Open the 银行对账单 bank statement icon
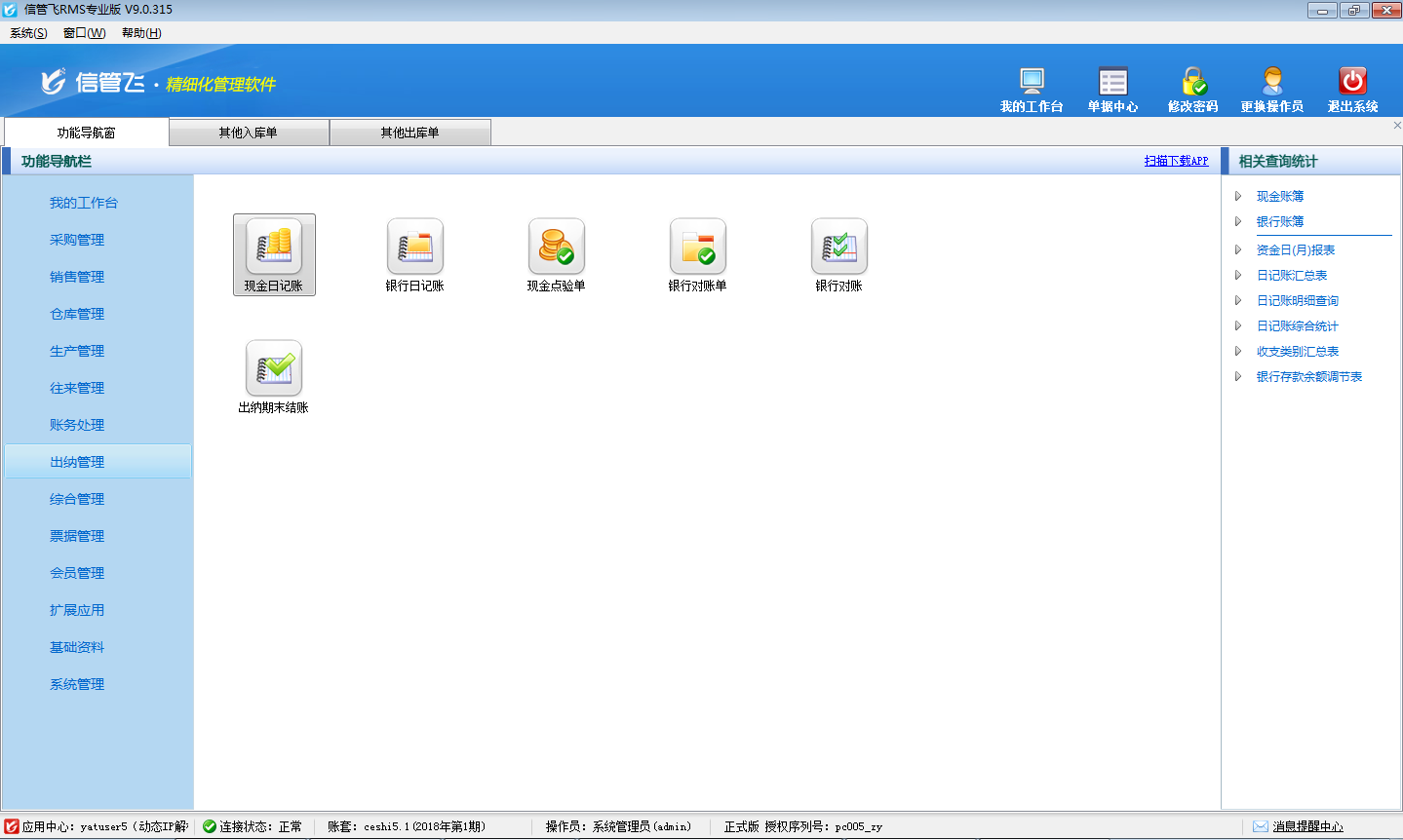This screenshot has width=1403, height=840. click(698, 247)
